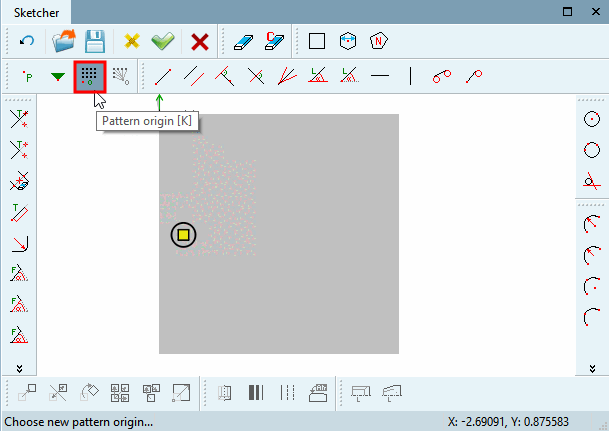Select circle by perimeter point tool
This screenshot has width=609, height=431.
[592, 150]
